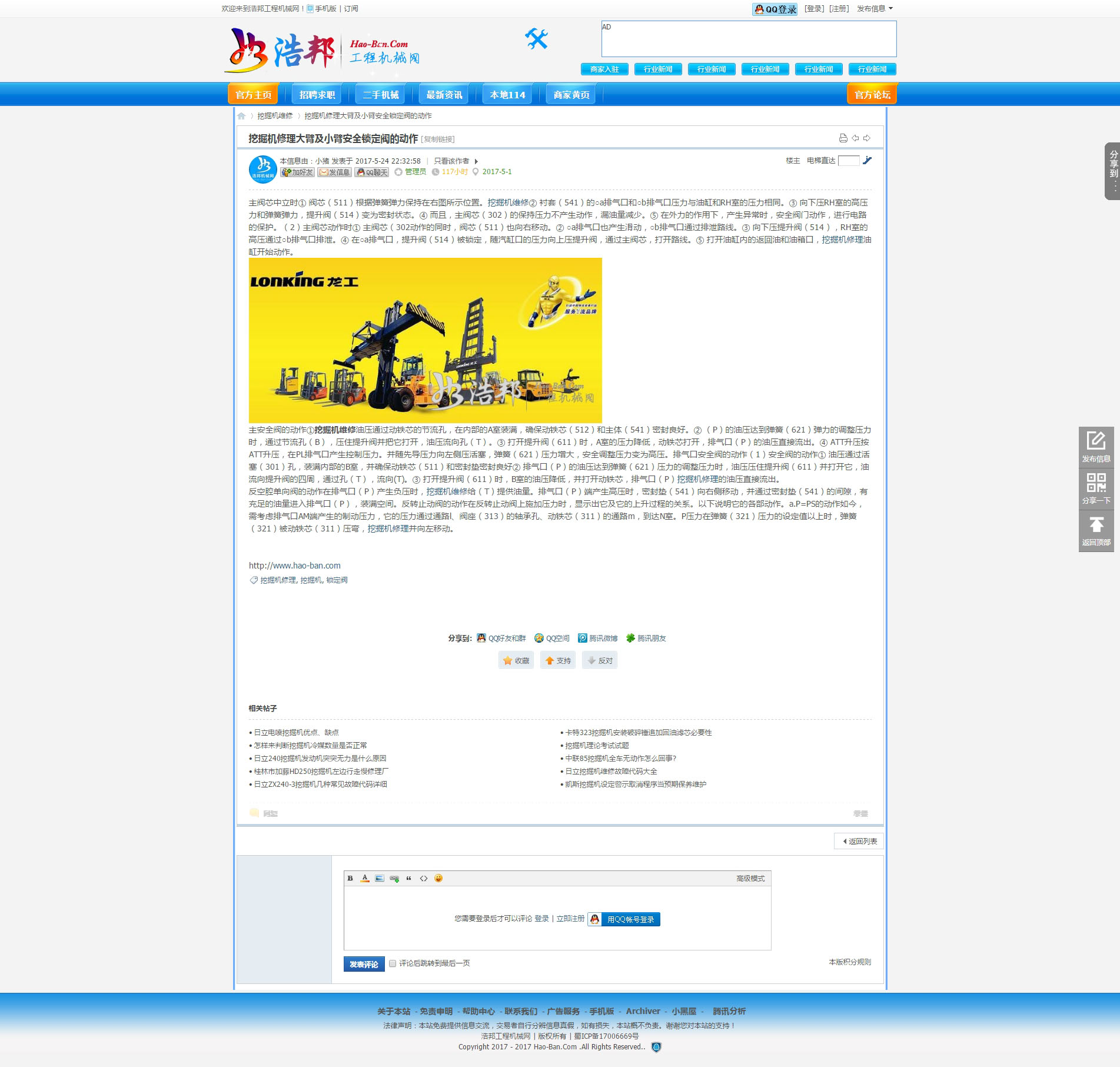Expand the 只看该作者 arrow
Screen dimensions: 1120x1067
(x=476, y=161)
